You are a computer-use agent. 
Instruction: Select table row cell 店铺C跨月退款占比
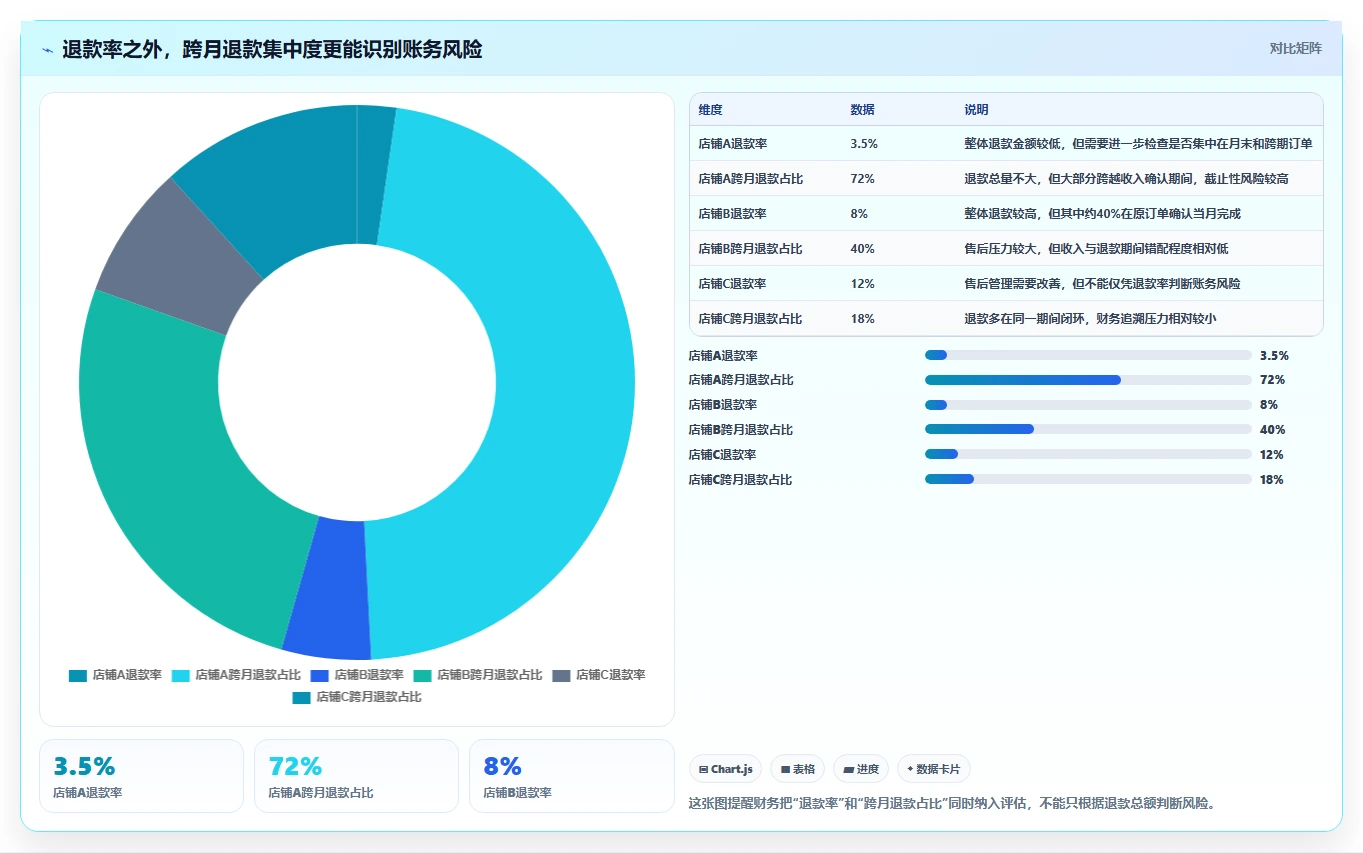click(750, 319)
